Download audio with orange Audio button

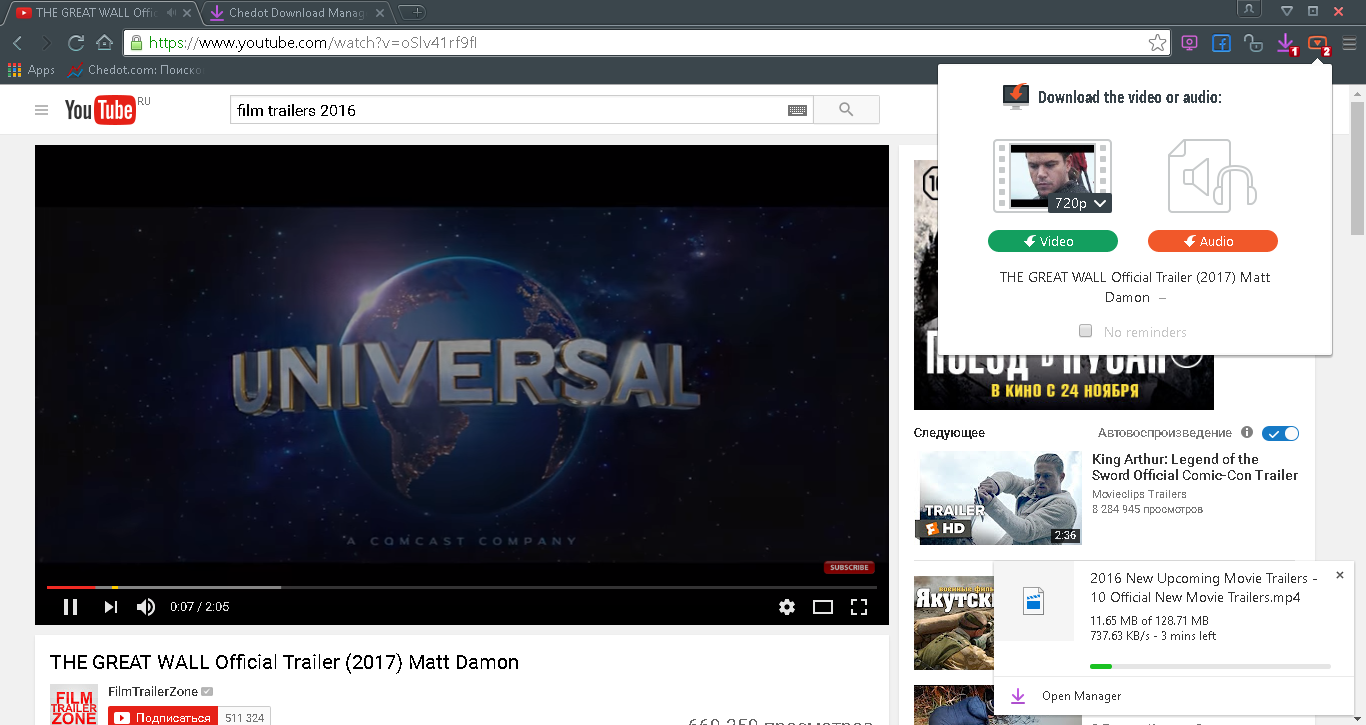click(1212, 241)
